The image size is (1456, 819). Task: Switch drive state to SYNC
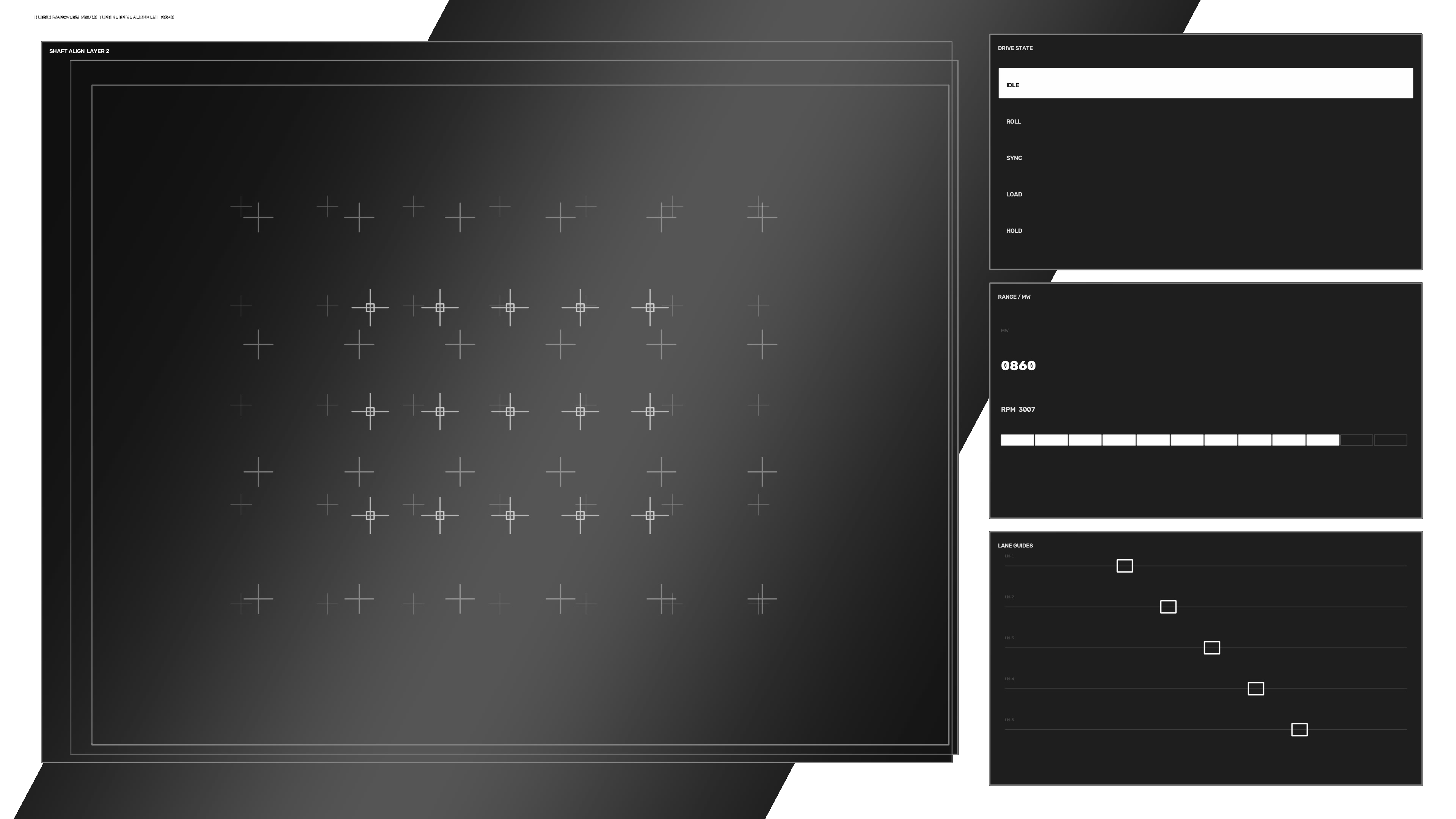(x=1205, y=158)
